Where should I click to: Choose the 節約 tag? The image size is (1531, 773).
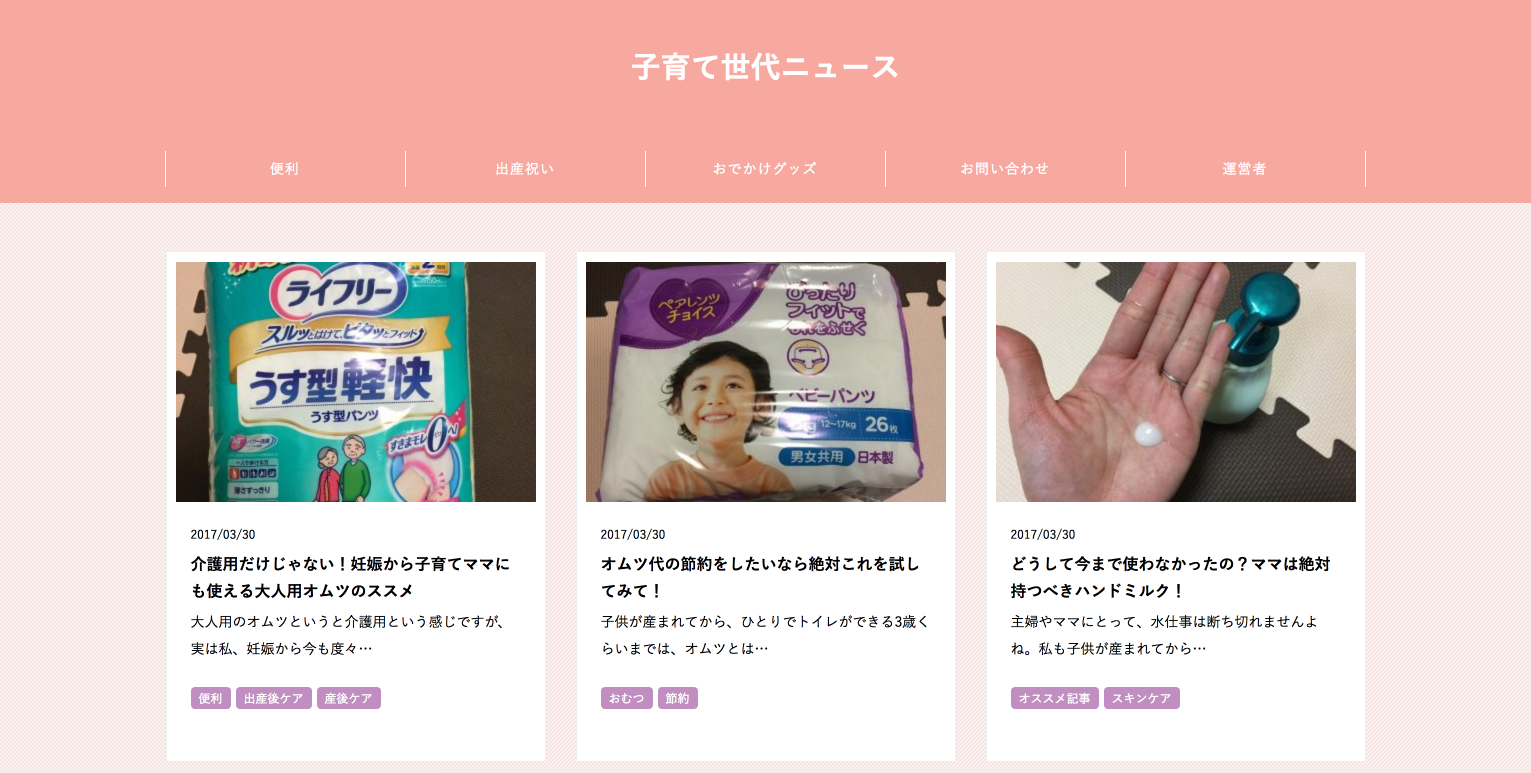pos(678,698)
